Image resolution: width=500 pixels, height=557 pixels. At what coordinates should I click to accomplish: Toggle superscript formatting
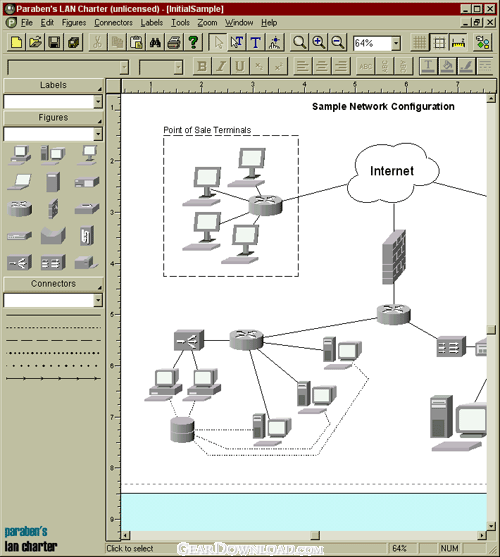click(x=278, y=66)
